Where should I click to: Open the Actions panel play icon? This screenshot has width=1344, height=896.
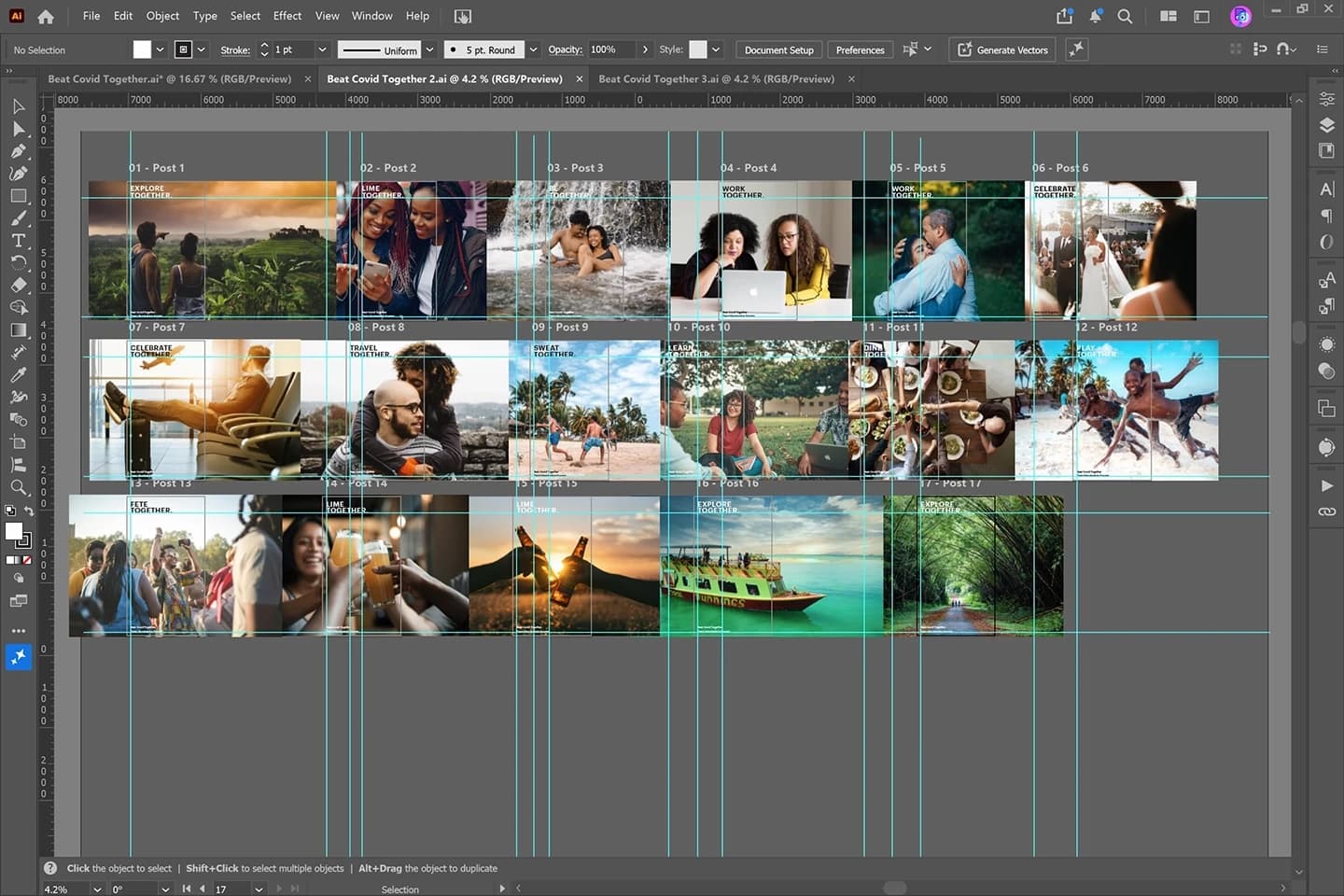(1326, 485)
